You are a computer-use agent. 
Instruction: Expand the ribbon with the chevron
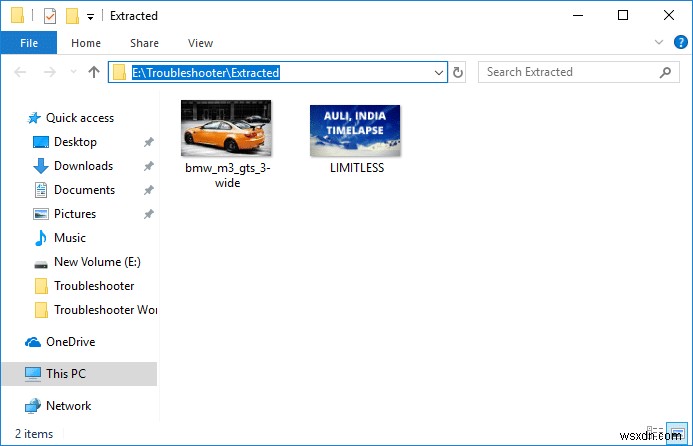point(659,42)
